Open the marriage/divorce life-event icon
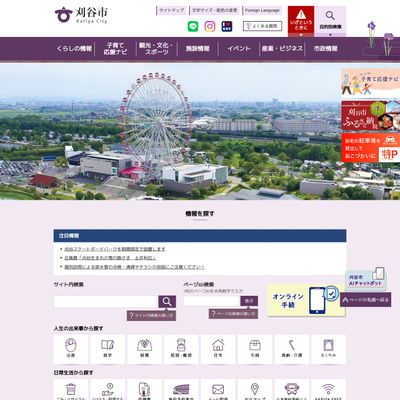The width and height of the screenshot is (400, 400). (181, 349)
